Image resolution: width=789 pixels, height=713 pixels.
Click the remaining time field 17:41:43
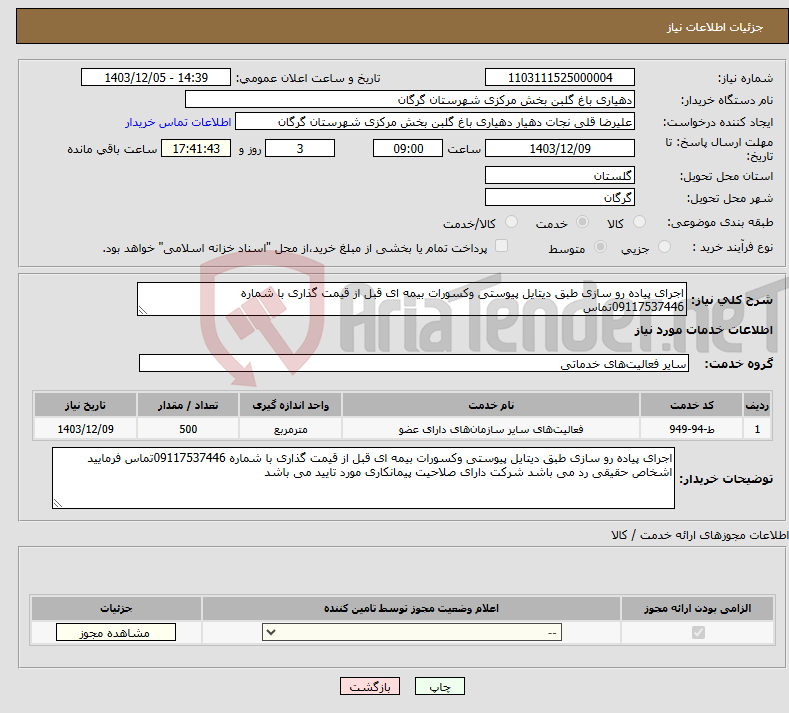click(x=196, y=148)
